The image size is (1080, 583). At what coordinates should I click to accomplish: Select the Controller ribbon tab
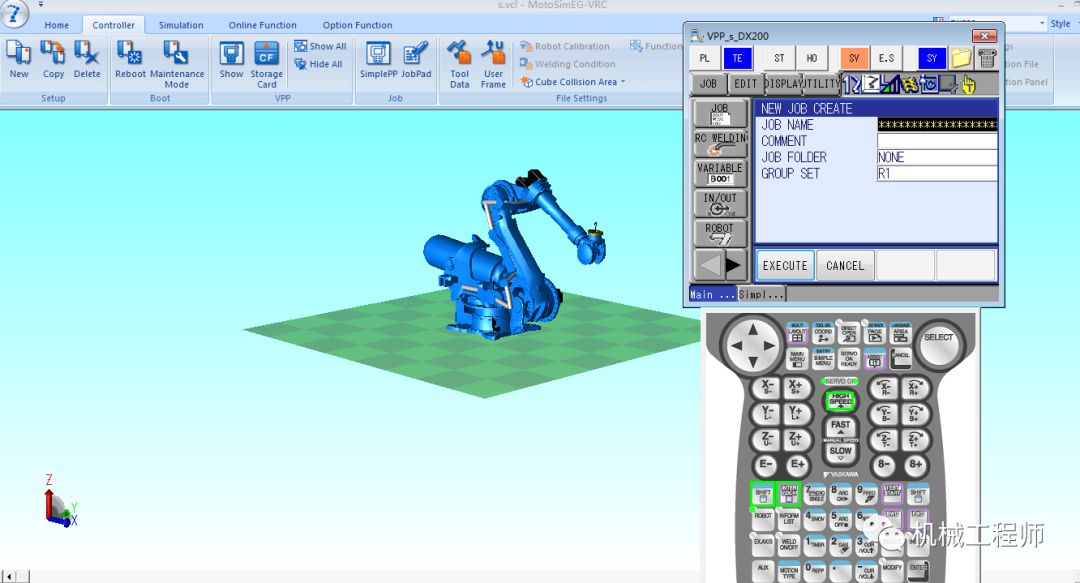coord(114,25)
